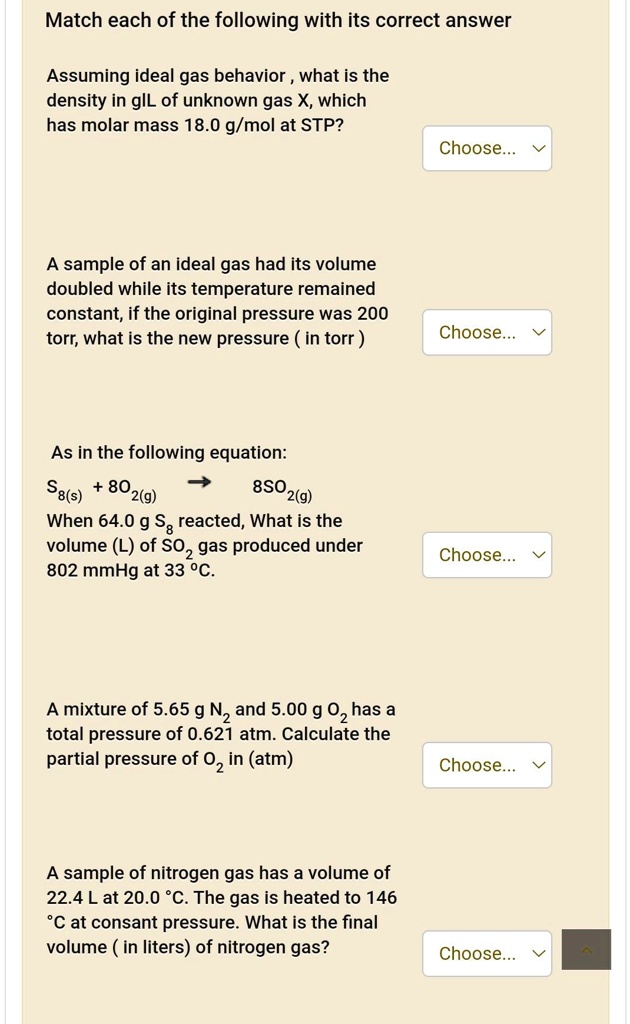Click the scroll-to-top button at bottom right
Screen dimensions: 630x1024
click(x=586, y=949)
